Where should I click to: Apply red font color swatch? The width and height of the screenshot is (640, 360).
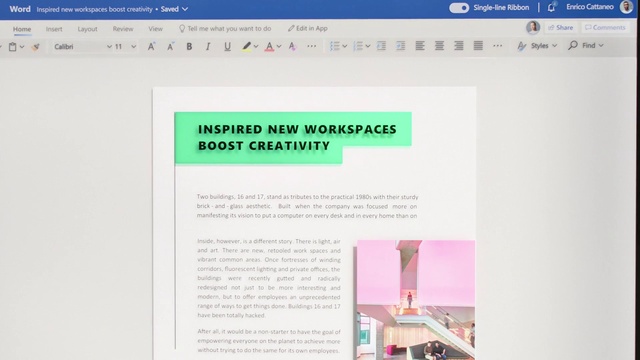pos(269,47)
